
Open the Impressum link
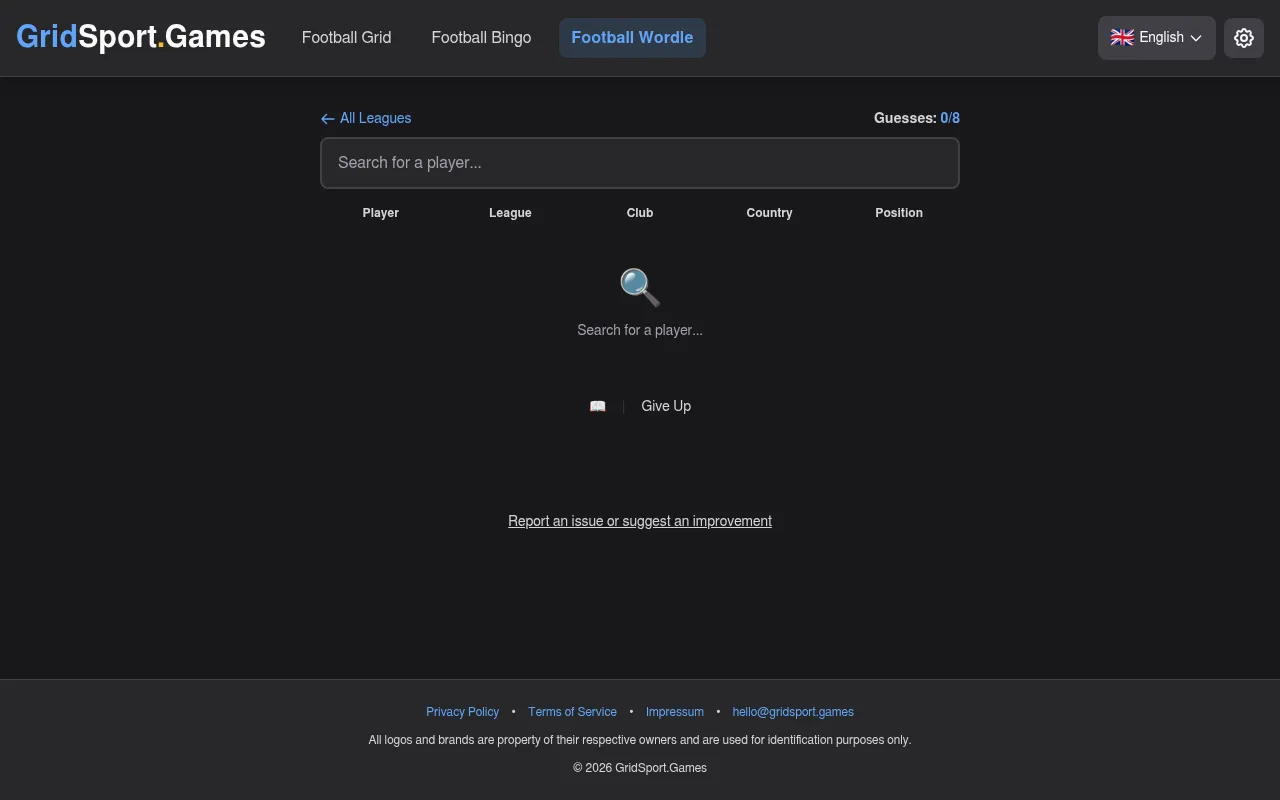point(675,712)
